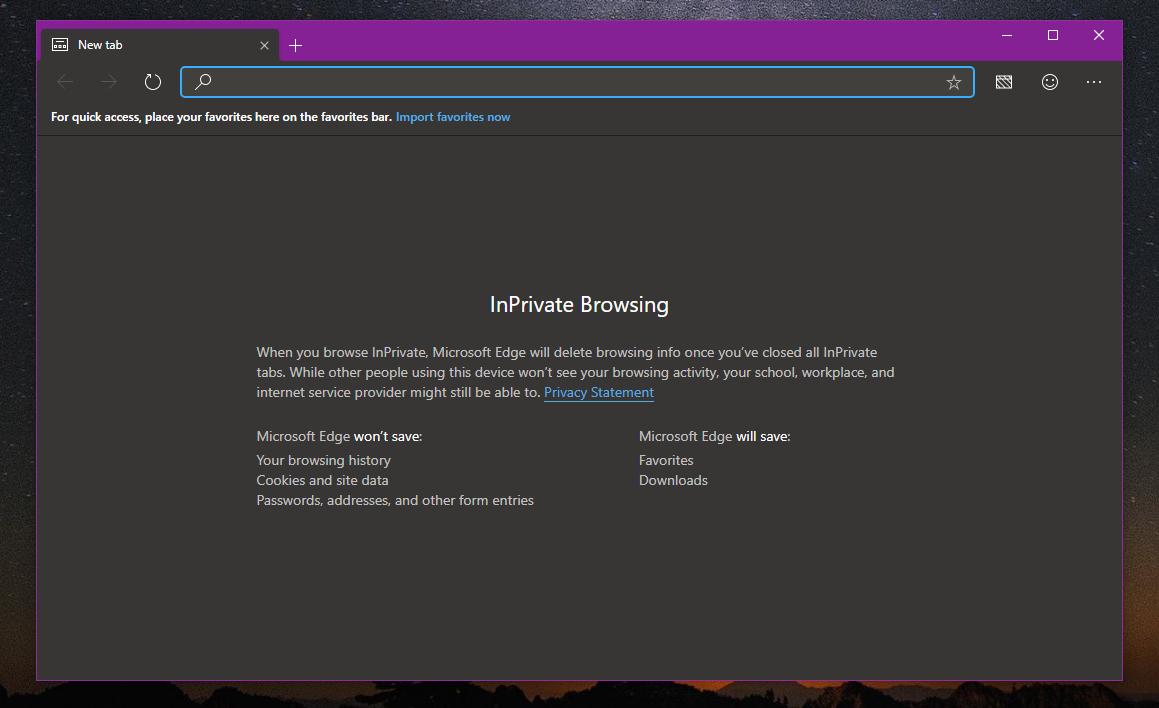Close the New tab tab
The image size is (1159, 708).
click(x=265, y=46)
